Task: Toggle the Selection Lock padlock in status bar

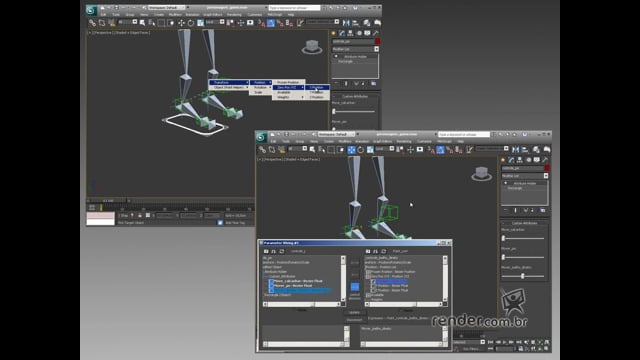Action: 140,215
